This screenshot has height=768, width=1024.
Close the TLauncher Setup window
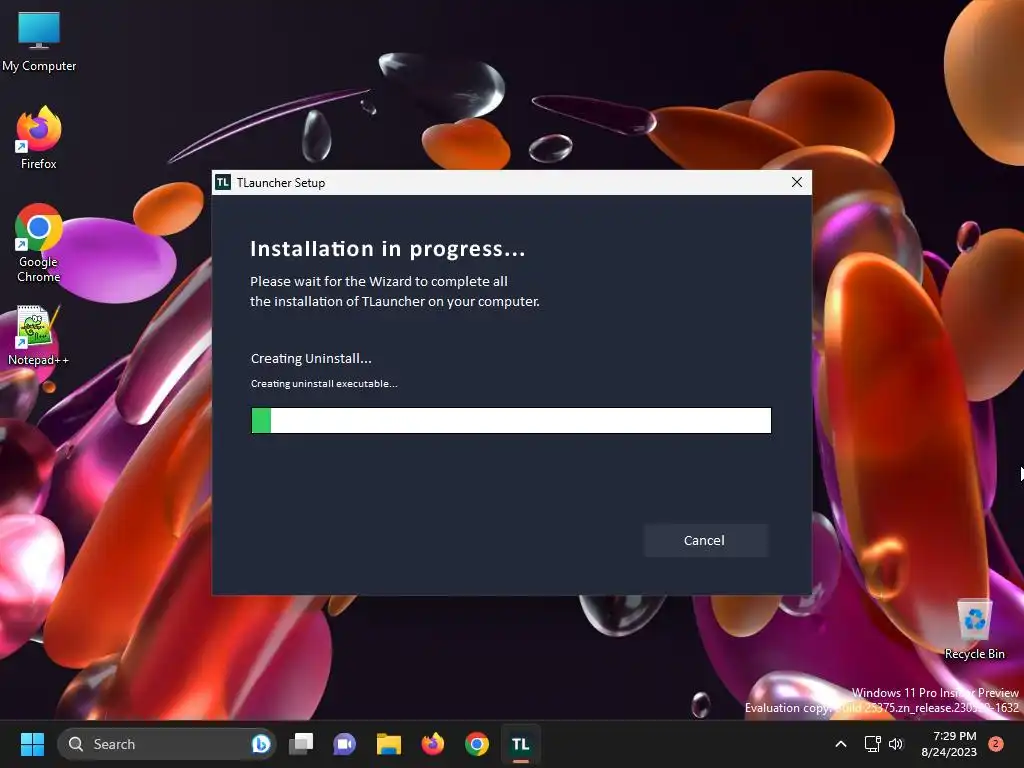[796, 182]
